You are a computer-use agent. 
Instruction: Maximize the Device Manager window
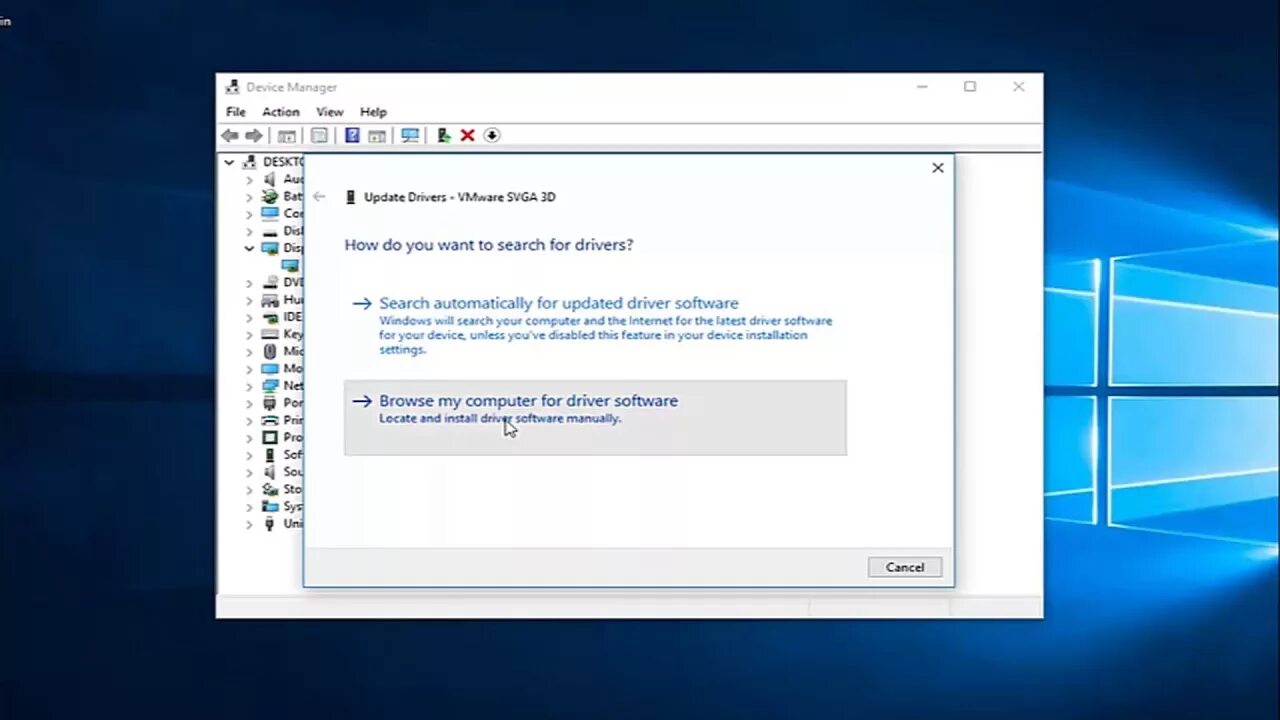(970, 87)
